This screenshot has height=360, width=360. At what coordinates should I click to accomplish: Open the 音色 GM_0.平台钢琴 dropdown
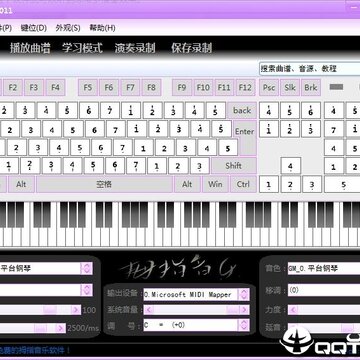click(x=324, y=268)
